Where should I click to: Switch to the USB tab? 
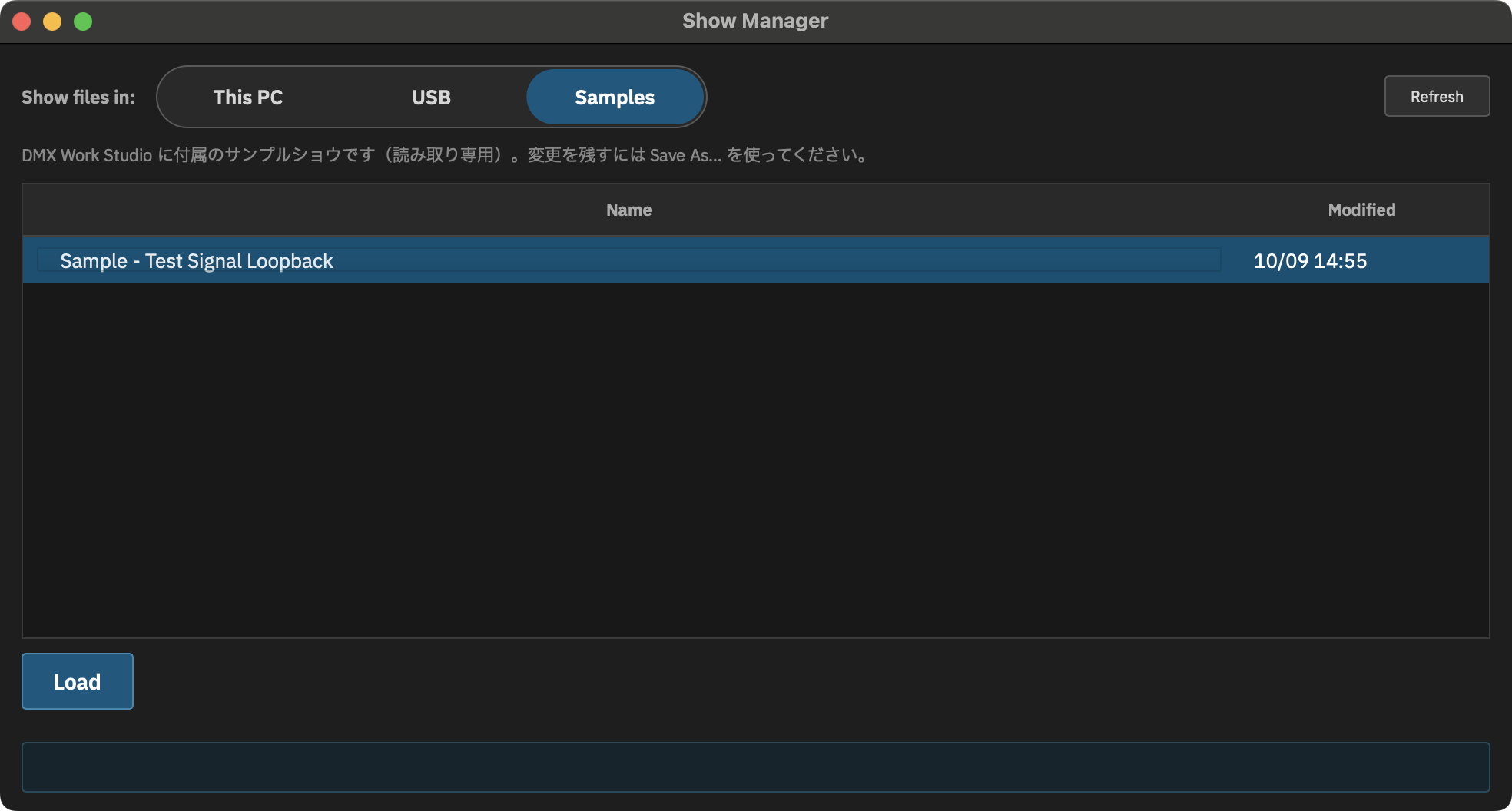[x=431, y=98]
